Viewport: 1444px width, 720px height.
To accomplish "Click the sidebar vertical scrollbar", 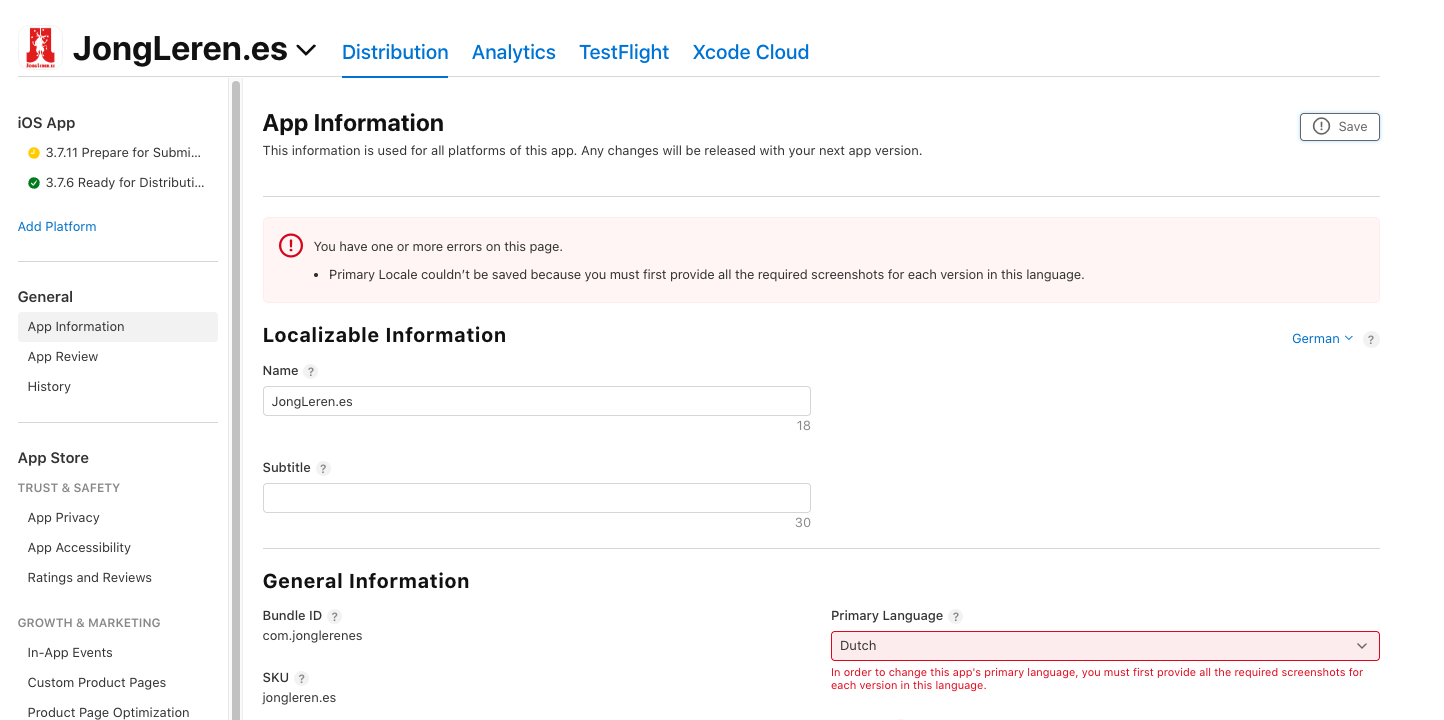I will (x=236, y=400).
